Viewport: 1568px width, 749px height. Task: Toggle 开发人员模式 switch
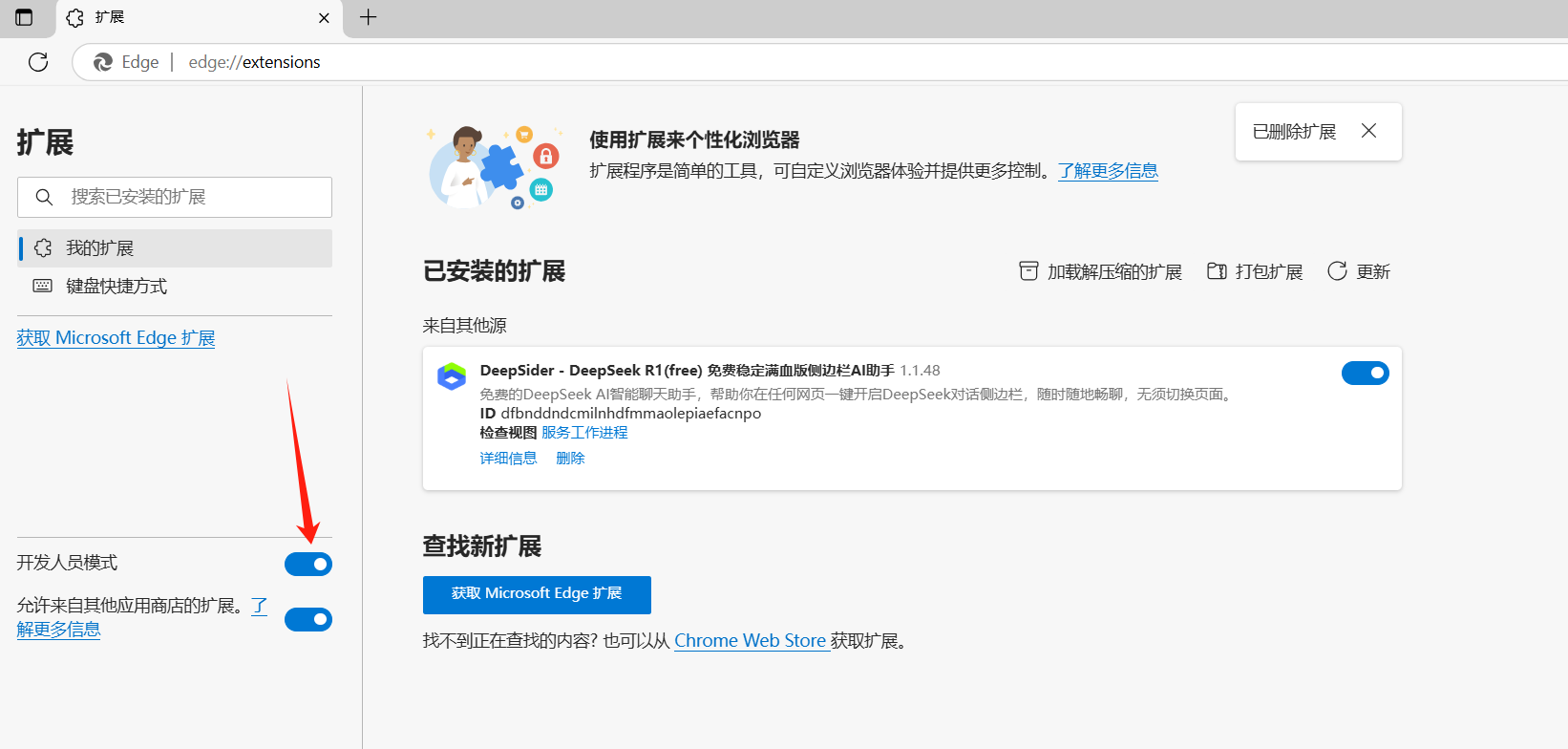coord(308,565)
